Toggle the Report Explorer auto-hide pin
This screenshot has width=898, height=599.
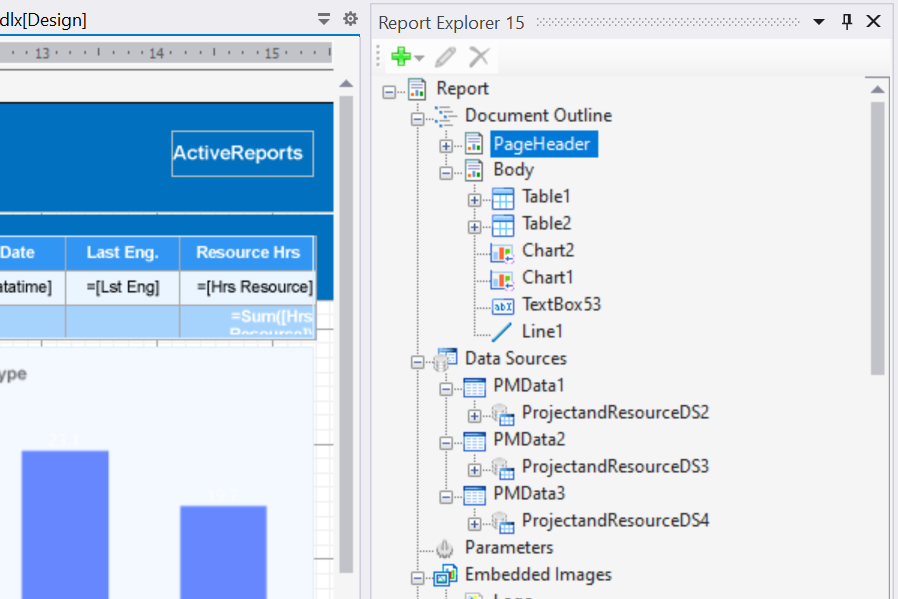846,22
